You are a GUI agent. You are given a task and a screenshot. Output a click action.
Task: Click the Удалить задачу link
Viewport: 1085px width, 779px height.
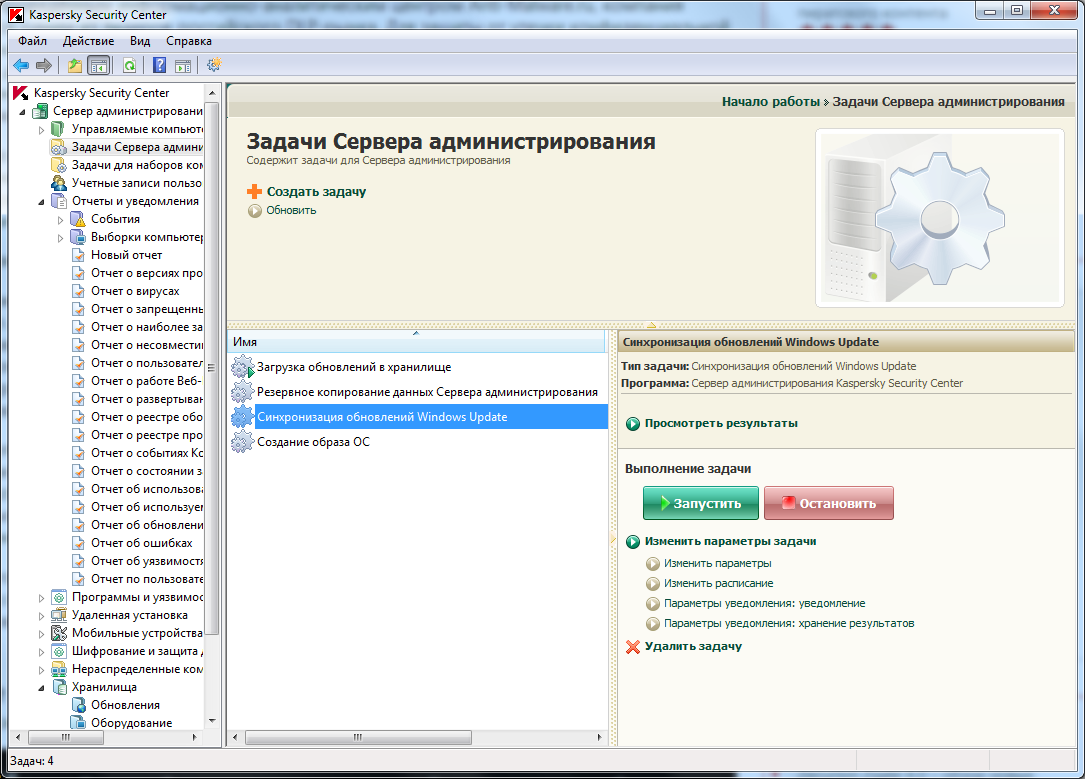click(x=693, y=646)
